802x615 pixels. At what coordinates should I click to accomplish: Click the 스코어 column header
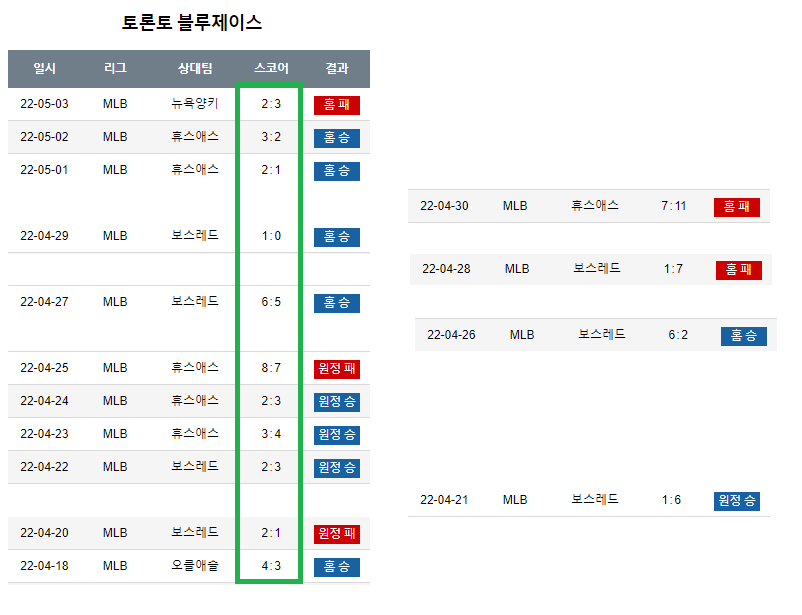pyautogui.click(x=271, y=69)
